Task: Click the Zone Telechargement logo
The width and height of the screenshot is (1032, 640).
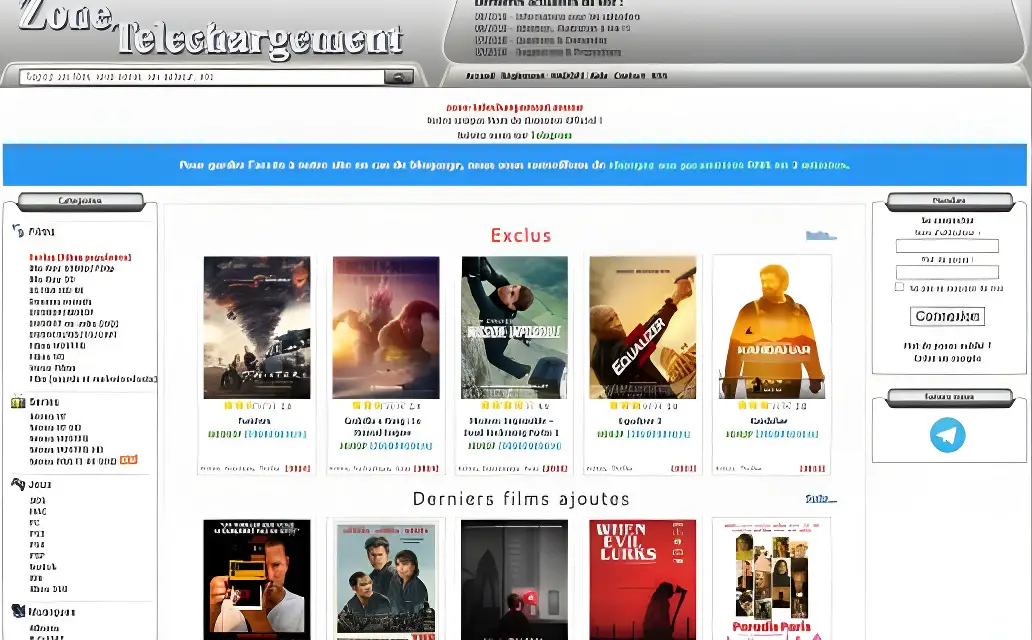Action: point(211,29)
